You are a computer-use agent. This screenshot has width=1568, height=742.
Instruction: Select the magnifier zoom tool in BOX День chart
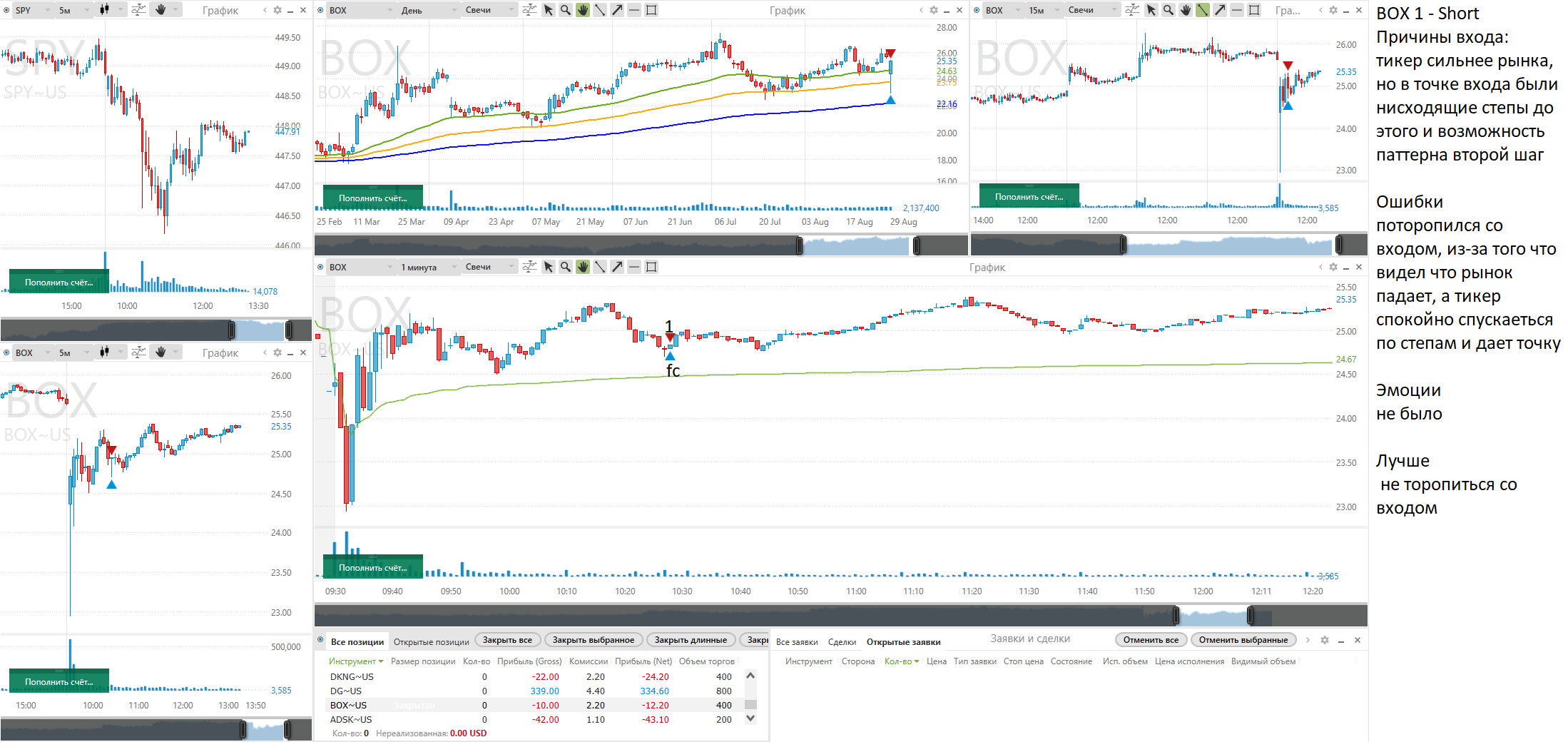pos(566,10)
